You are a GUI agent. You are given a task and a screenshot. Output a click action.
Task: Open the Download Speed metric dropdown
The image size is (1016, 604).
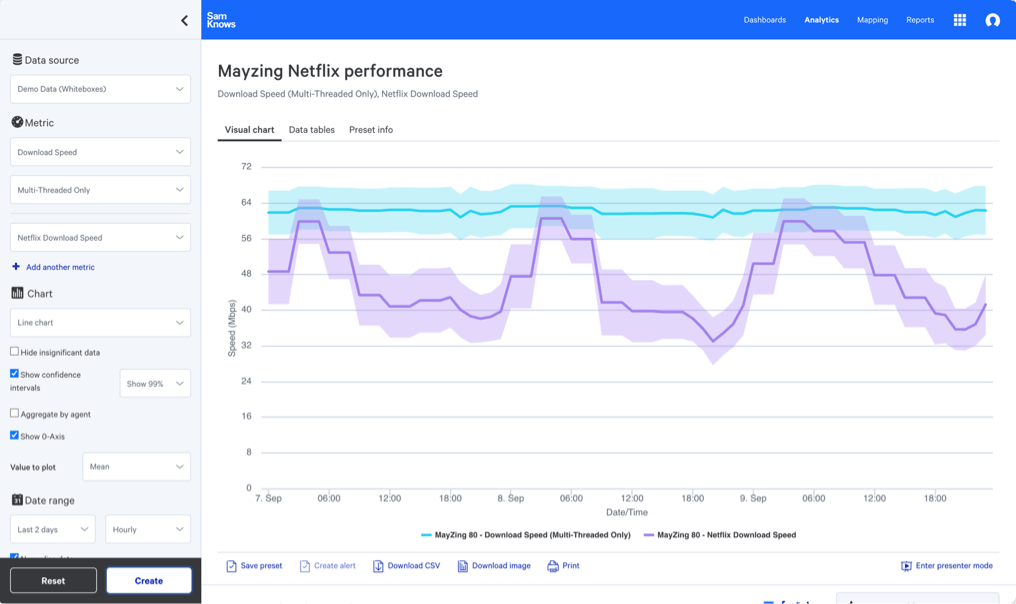click(100, 152)
